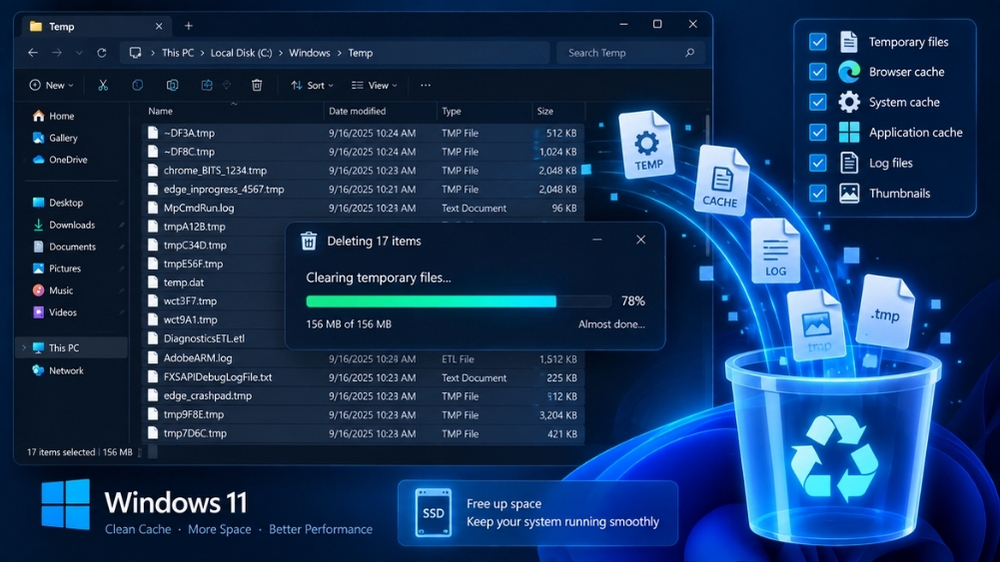Click the Windows 11 logo
Screen dimensions: 1000x562
66,504
